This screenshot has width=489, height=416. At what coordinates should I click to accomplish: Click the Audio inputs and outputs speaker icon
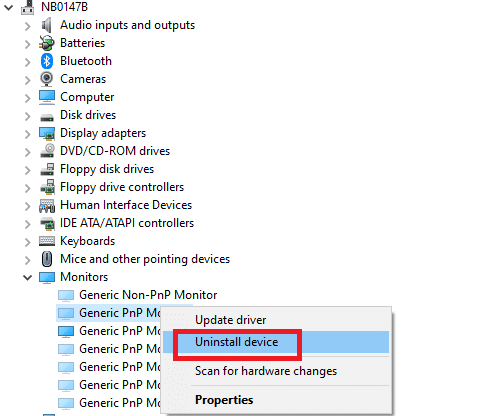[47, 25]
